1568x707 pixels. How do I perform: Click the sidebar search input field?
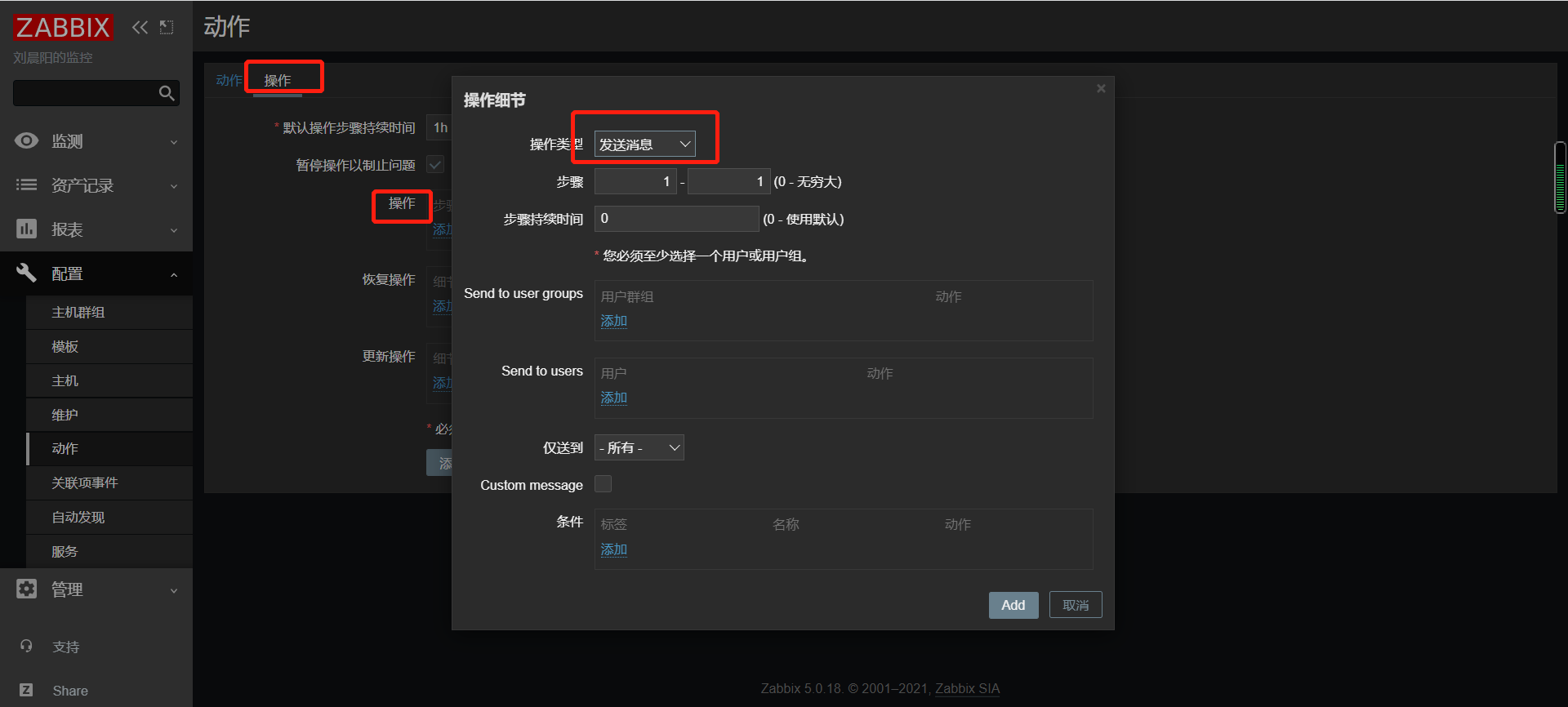click(x=87, y=93)
